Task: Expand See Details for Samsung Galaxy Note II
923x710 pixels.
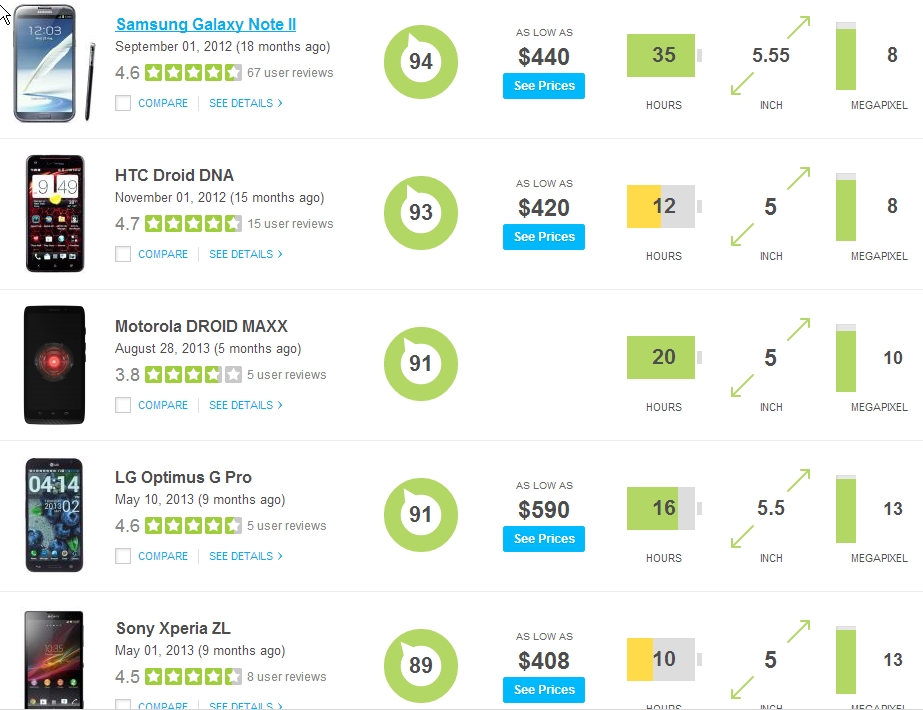Action: point(245,103)
